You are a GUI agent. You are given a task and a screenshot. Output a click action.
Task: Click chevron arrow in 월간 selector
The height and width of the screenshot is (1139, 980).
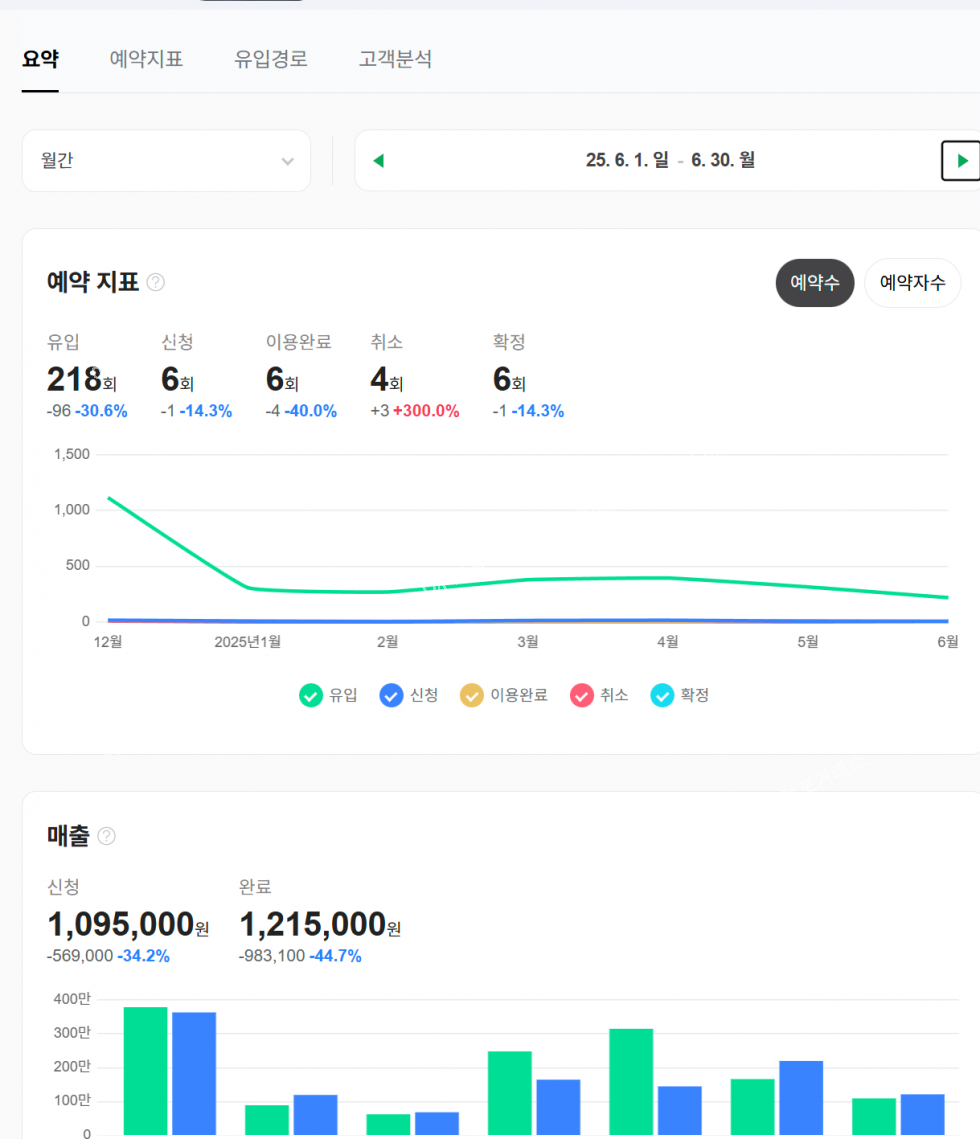[x=287, y=162]
